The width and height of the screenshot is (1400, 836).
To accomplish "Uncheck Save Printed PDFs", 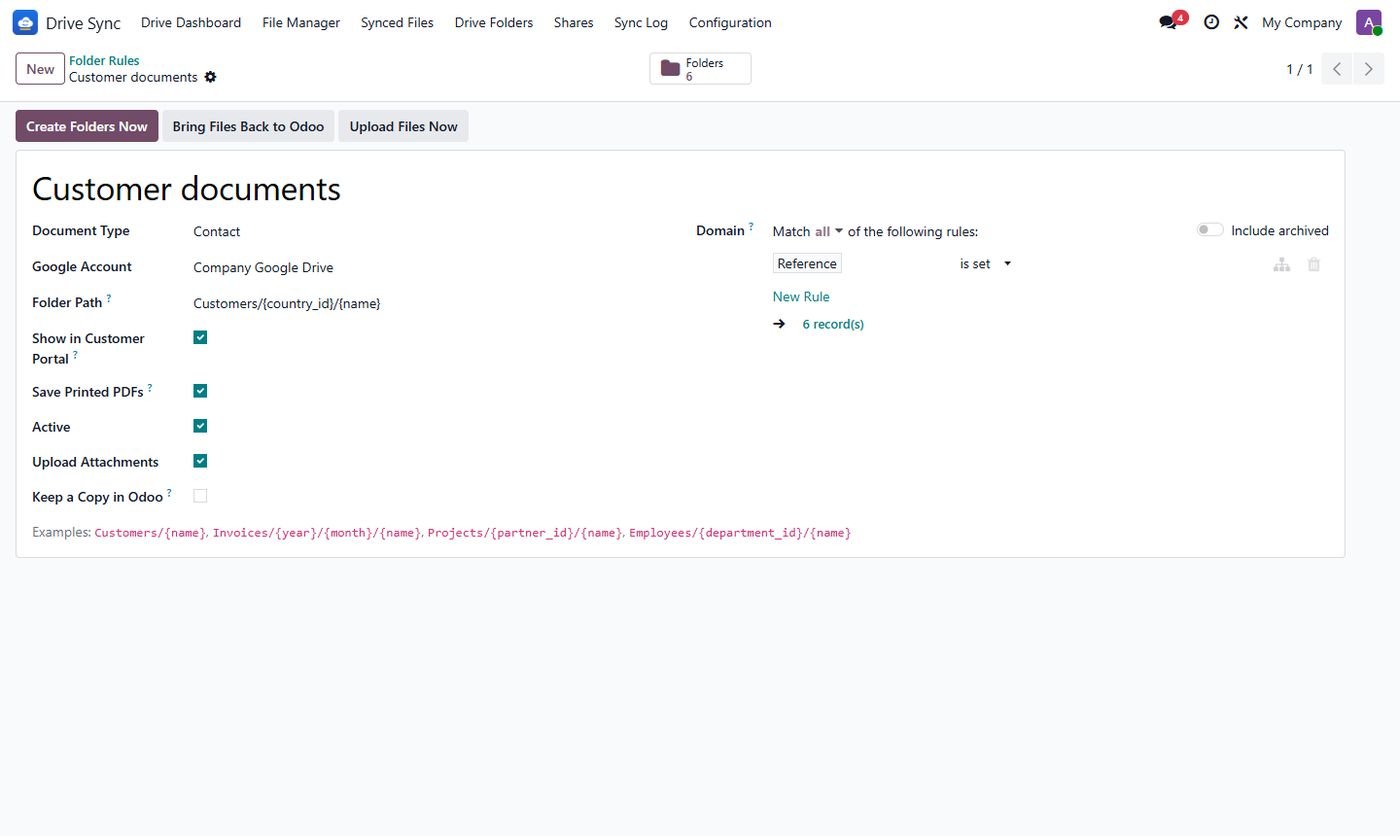I will [200, 391].
